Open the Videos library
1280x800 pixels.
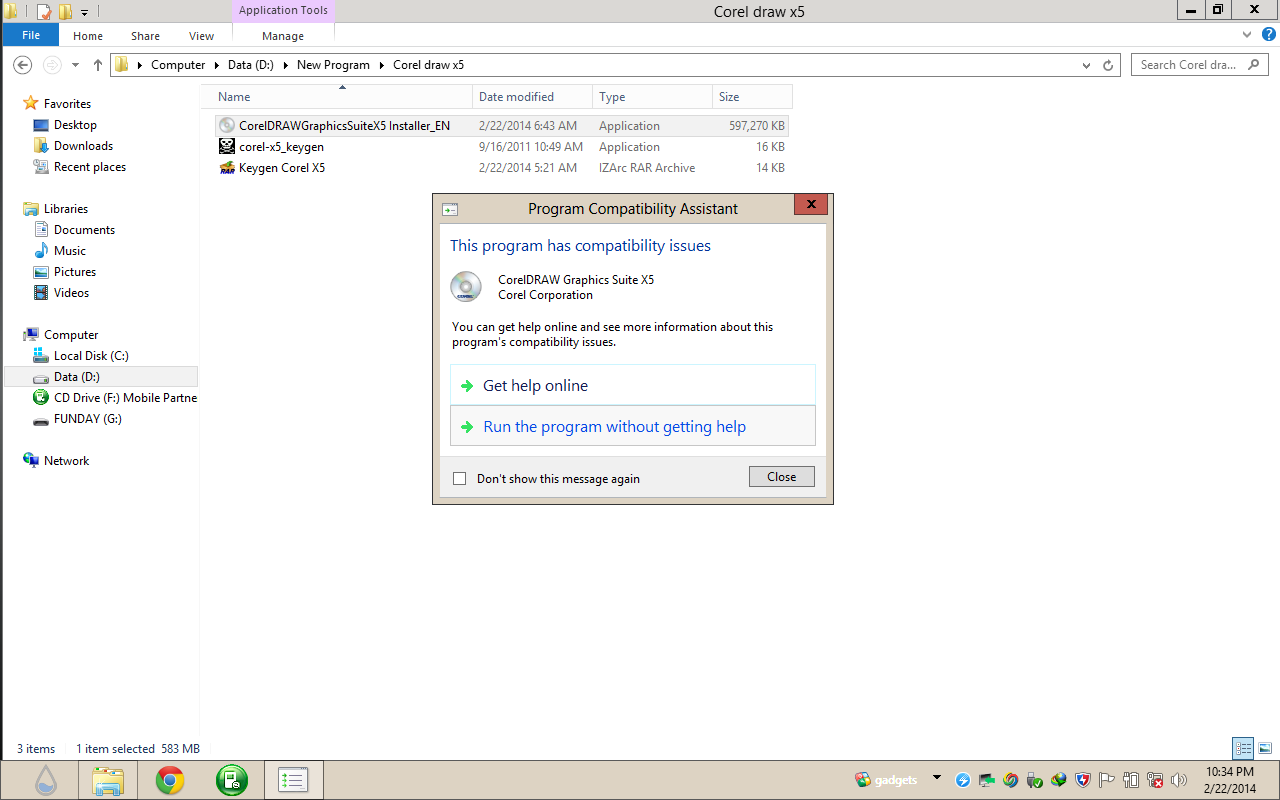tap(71, 293)
